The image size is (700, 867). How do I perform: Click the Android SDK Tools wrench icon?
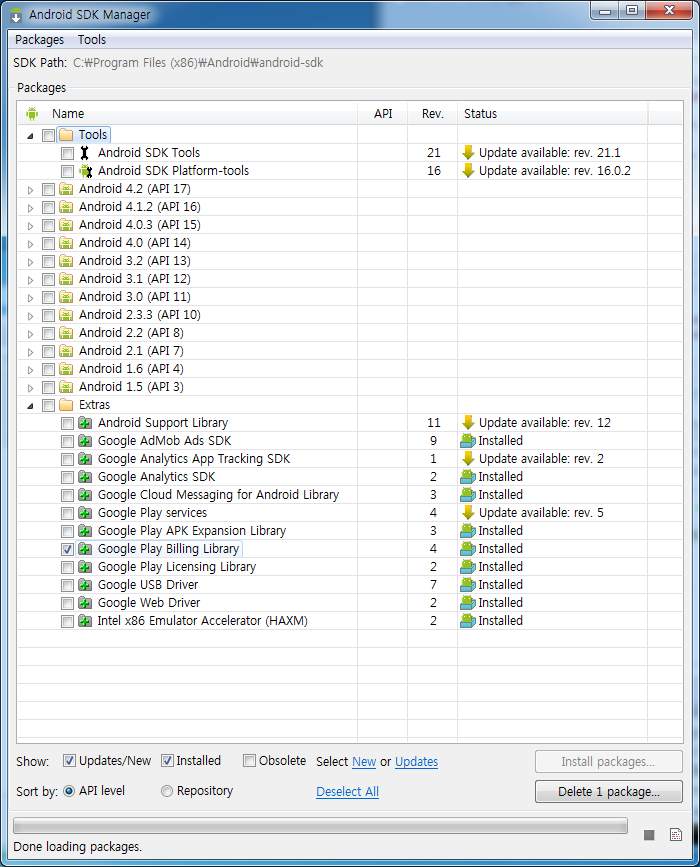[85, 153]
